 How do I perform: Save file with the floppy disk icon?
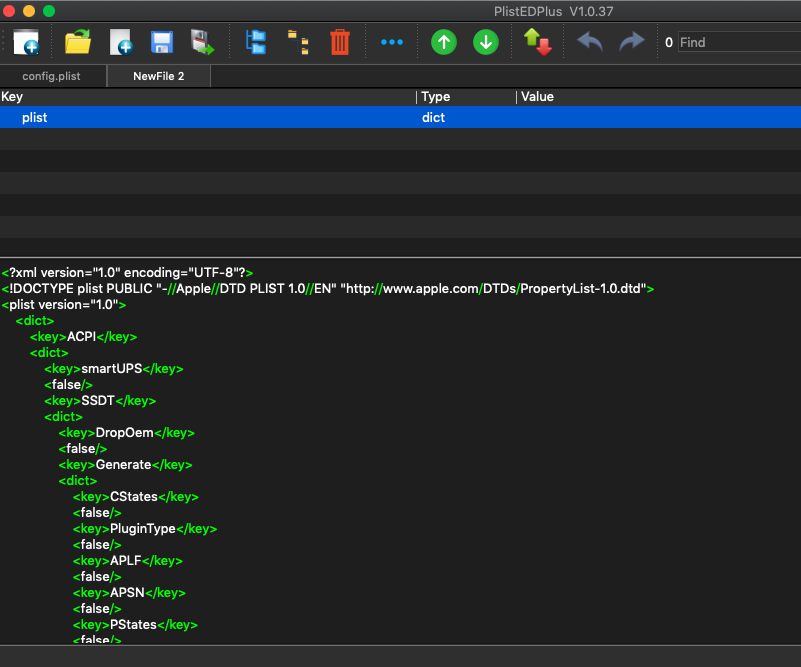[162, 42]
